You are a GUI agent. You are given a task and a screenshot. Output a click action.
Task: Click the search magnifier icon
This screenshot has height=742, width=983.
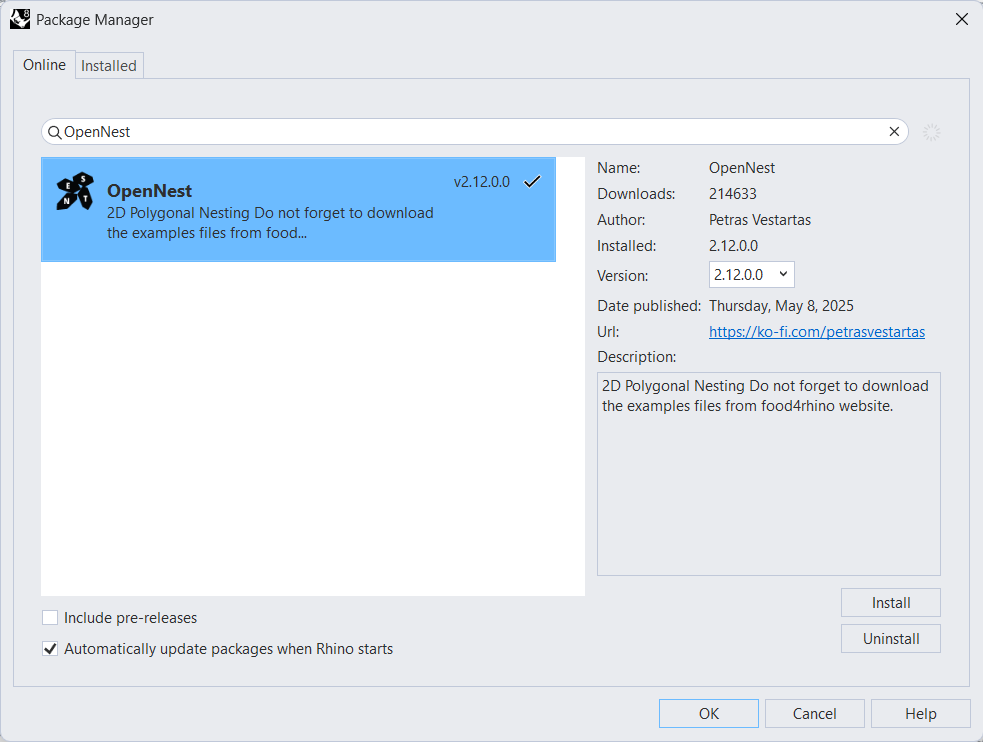coord(55,132)
